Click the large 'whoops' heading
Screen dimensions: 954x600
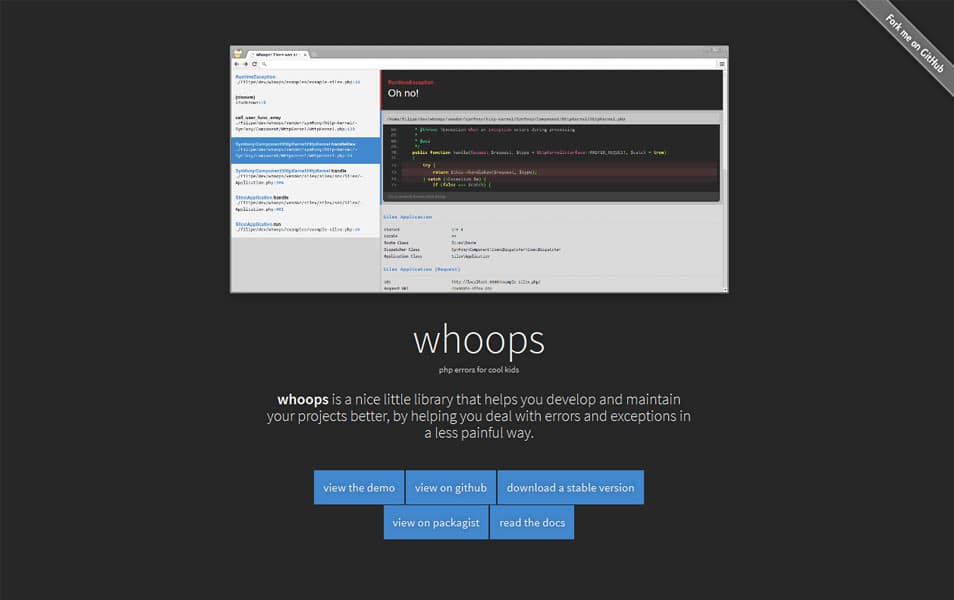click(478, 340)
